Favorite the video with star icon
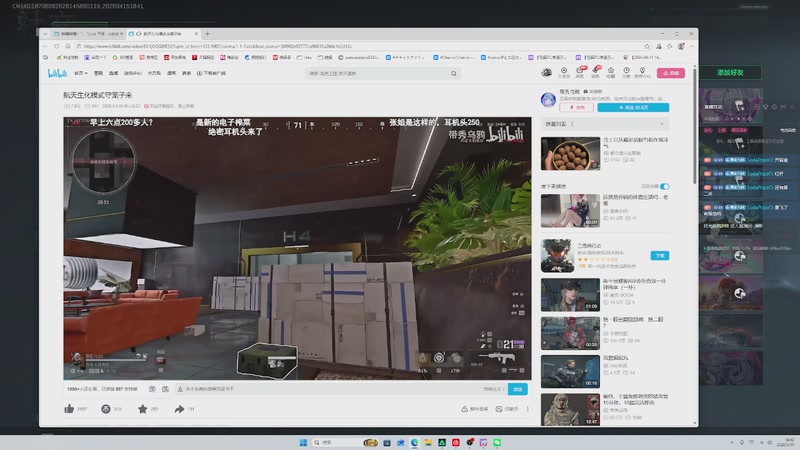 (142, 409)
